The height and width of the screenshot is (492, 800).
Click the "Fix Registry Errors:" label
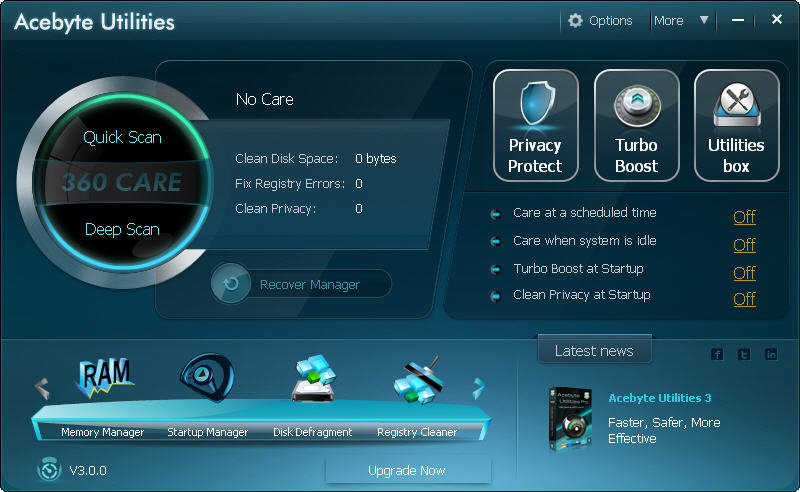(290, 184)
